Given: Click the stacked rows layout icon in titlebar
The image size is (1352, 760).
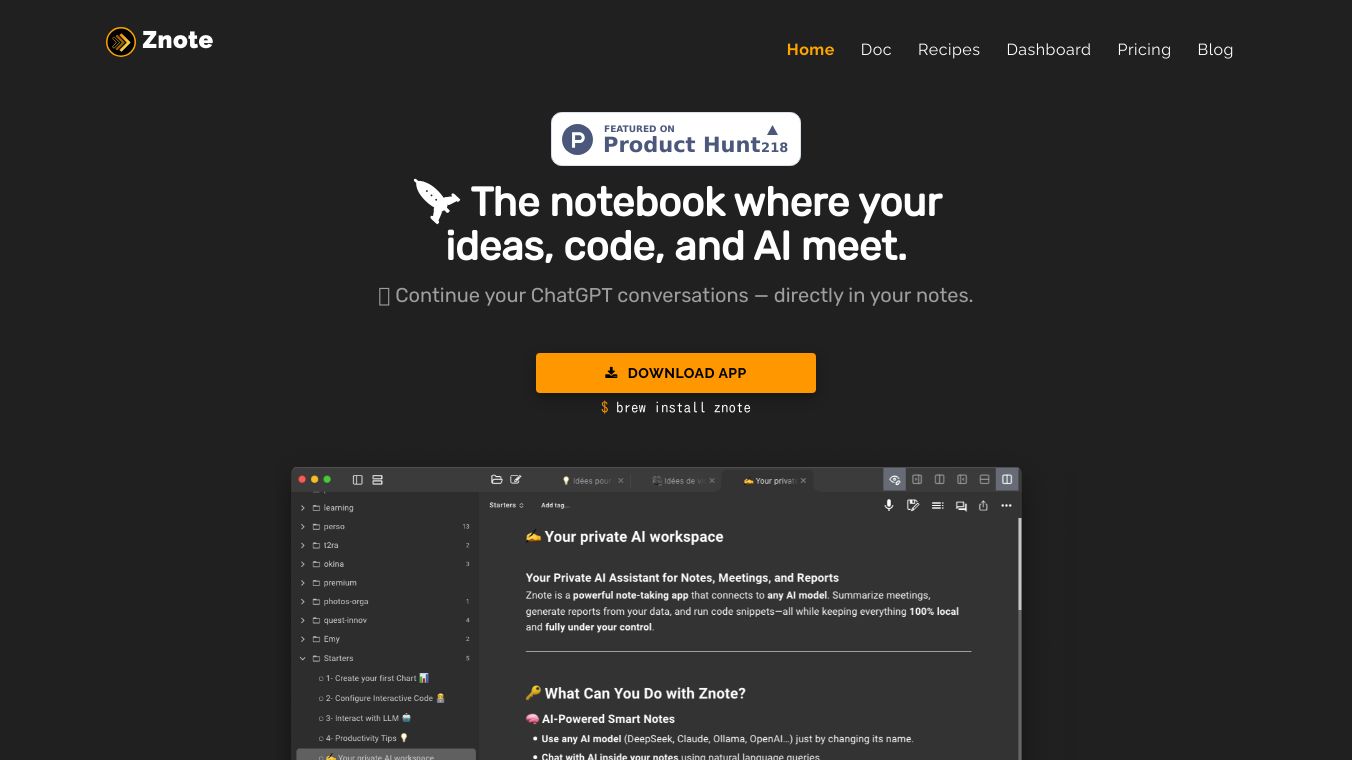Looking at the screenshot, I should [x=377, y=480].
